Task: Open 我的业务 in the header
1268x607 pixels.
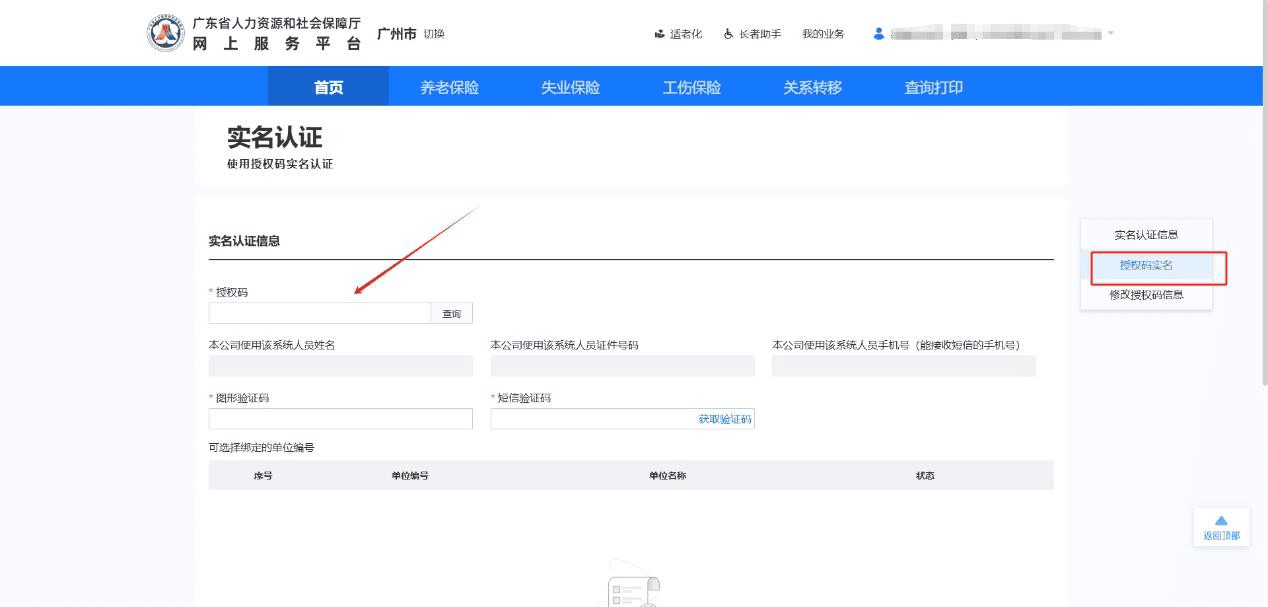Action: [x=823, y=34]
